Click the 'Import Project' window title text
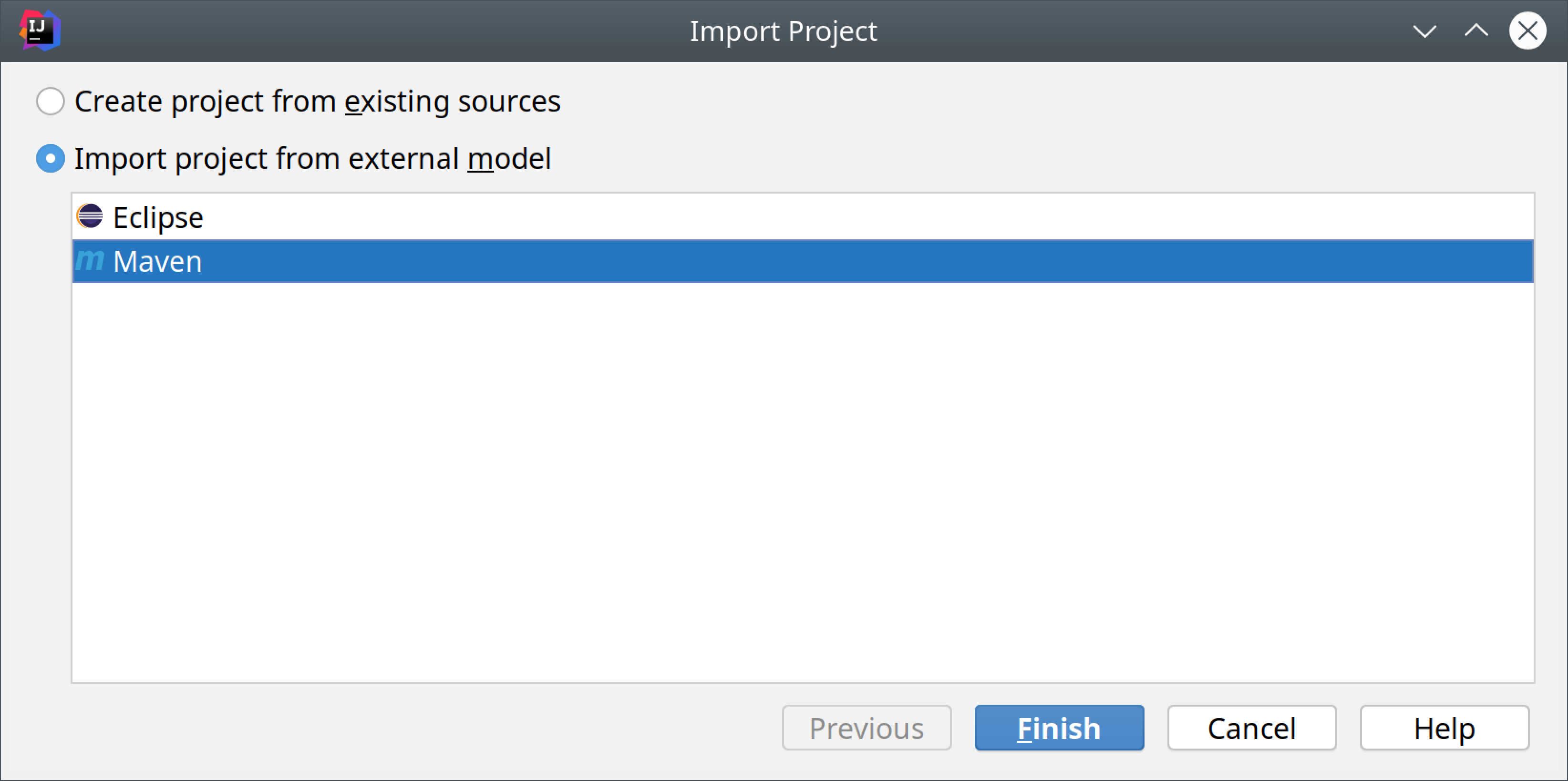Screen dimensions: 1568x781 click(x=783, y=31)
